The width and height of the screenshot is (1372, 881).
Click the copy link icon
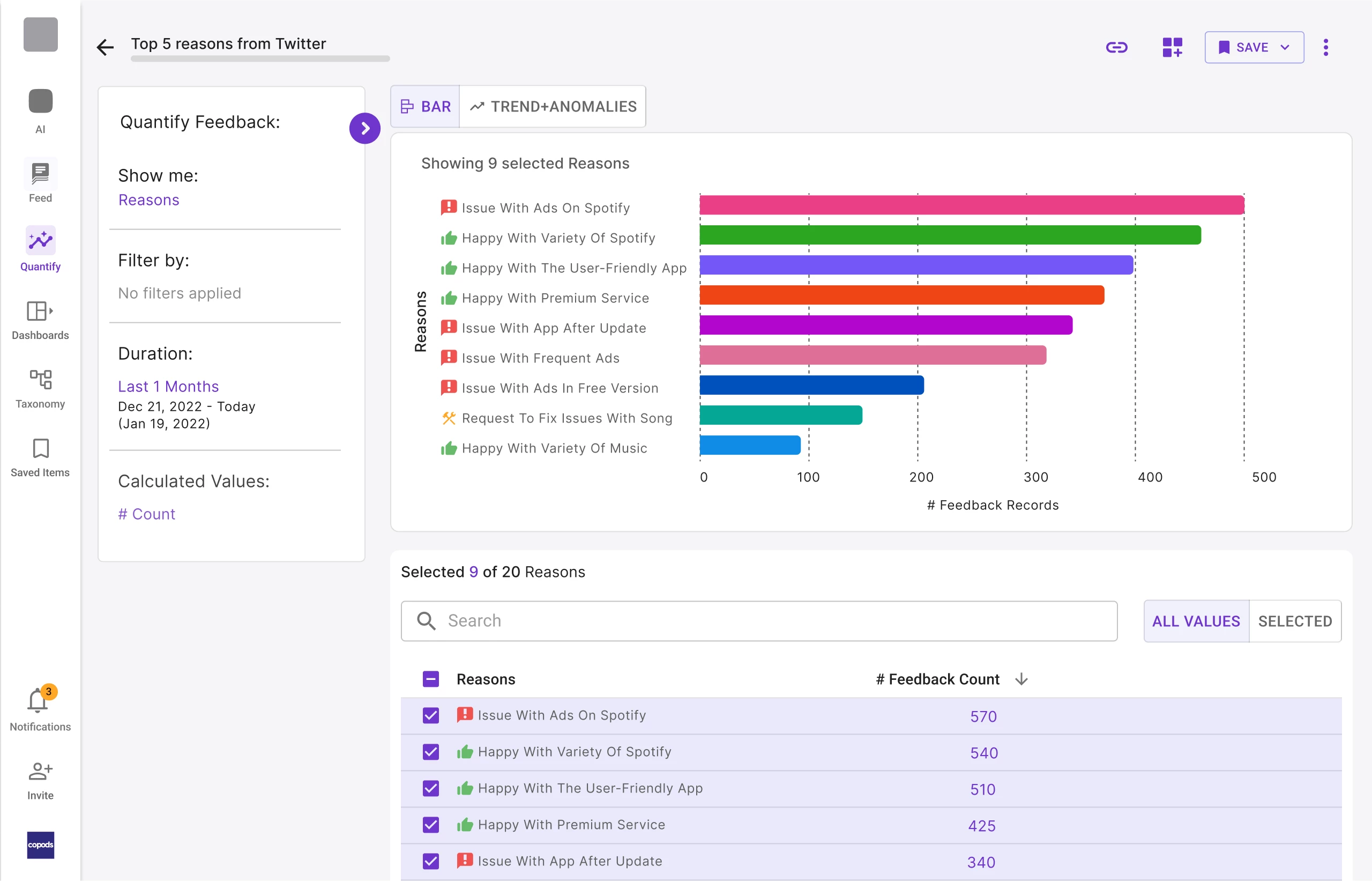(1116, 47)
